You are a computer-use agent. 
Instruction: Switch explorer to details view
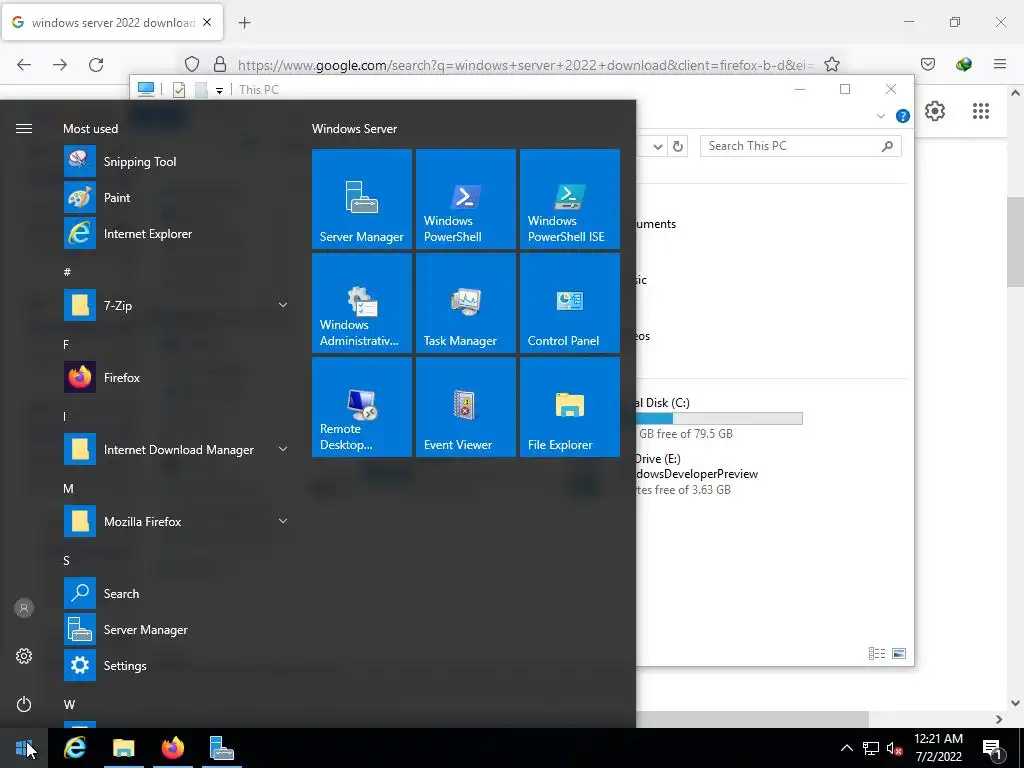coord(877,653)
